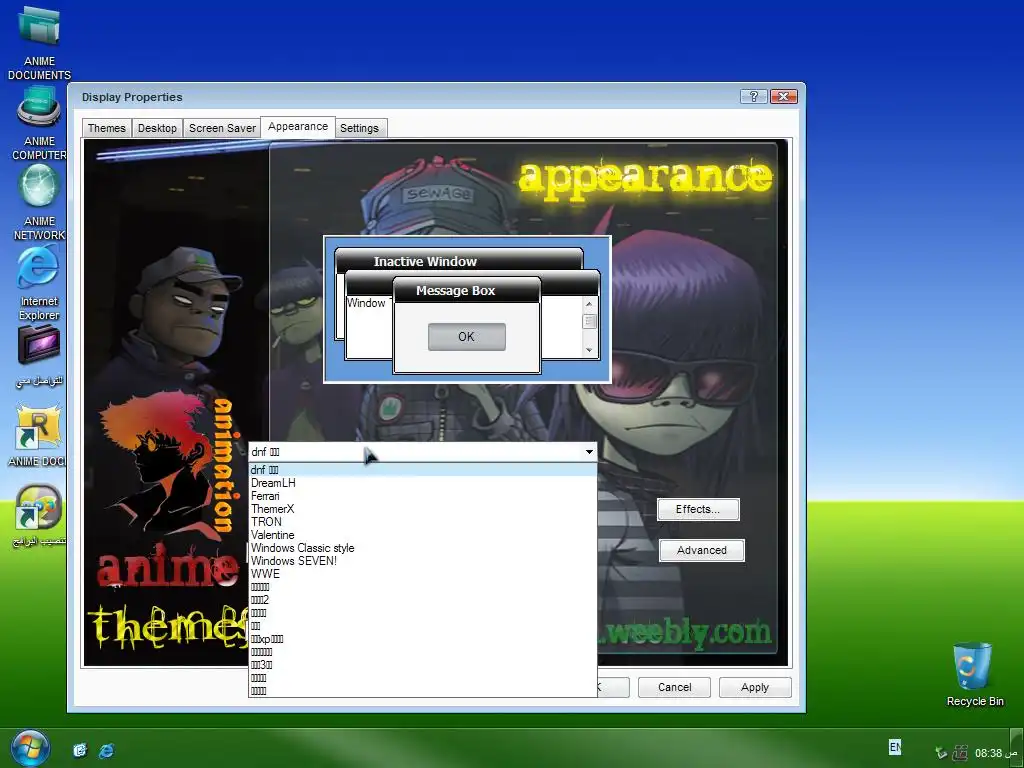
Task: Click the Effects... button
Action: pyautogui.click(x=698, y=509)
